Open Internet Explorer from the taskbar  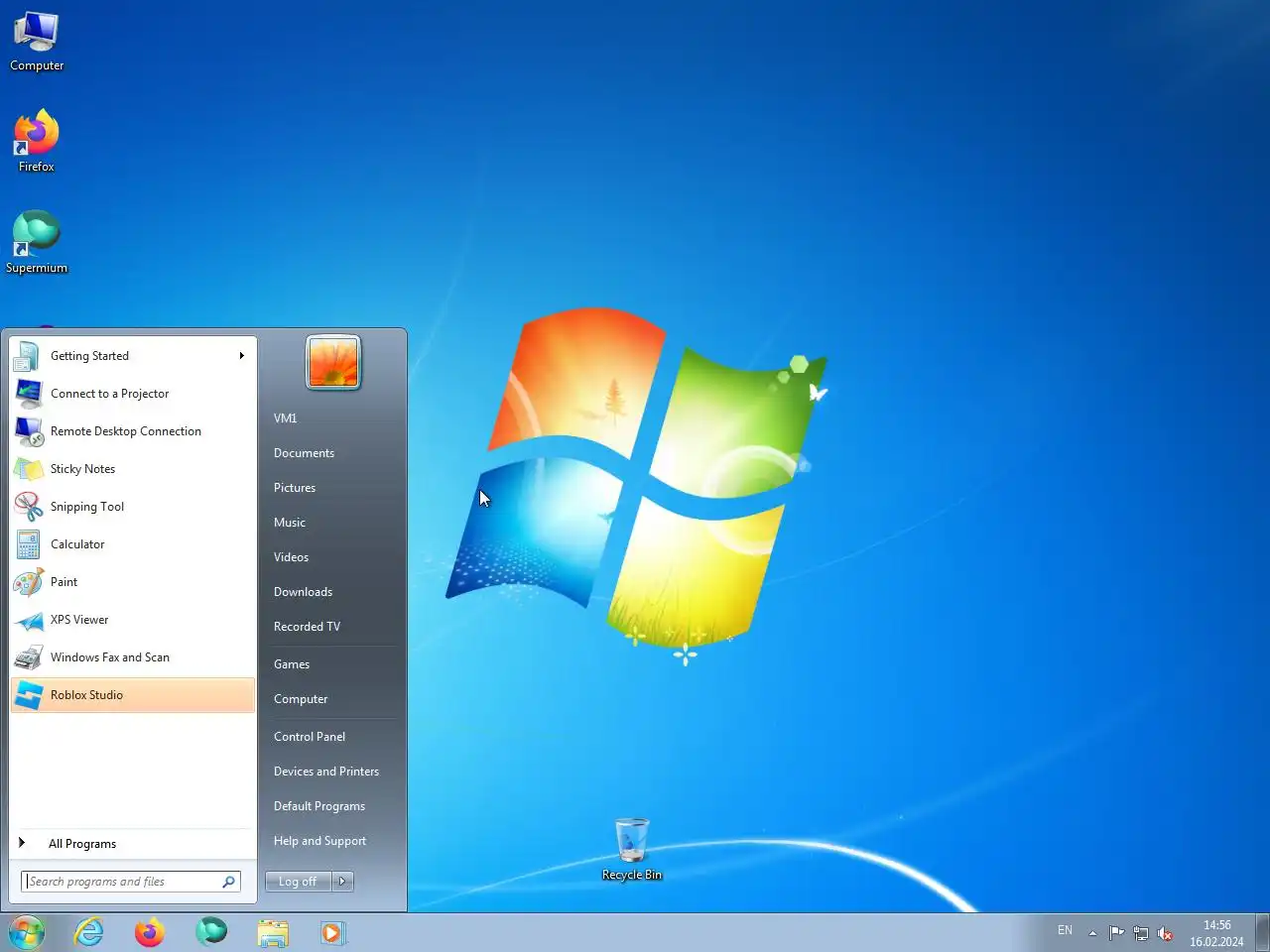click(89, 932)
